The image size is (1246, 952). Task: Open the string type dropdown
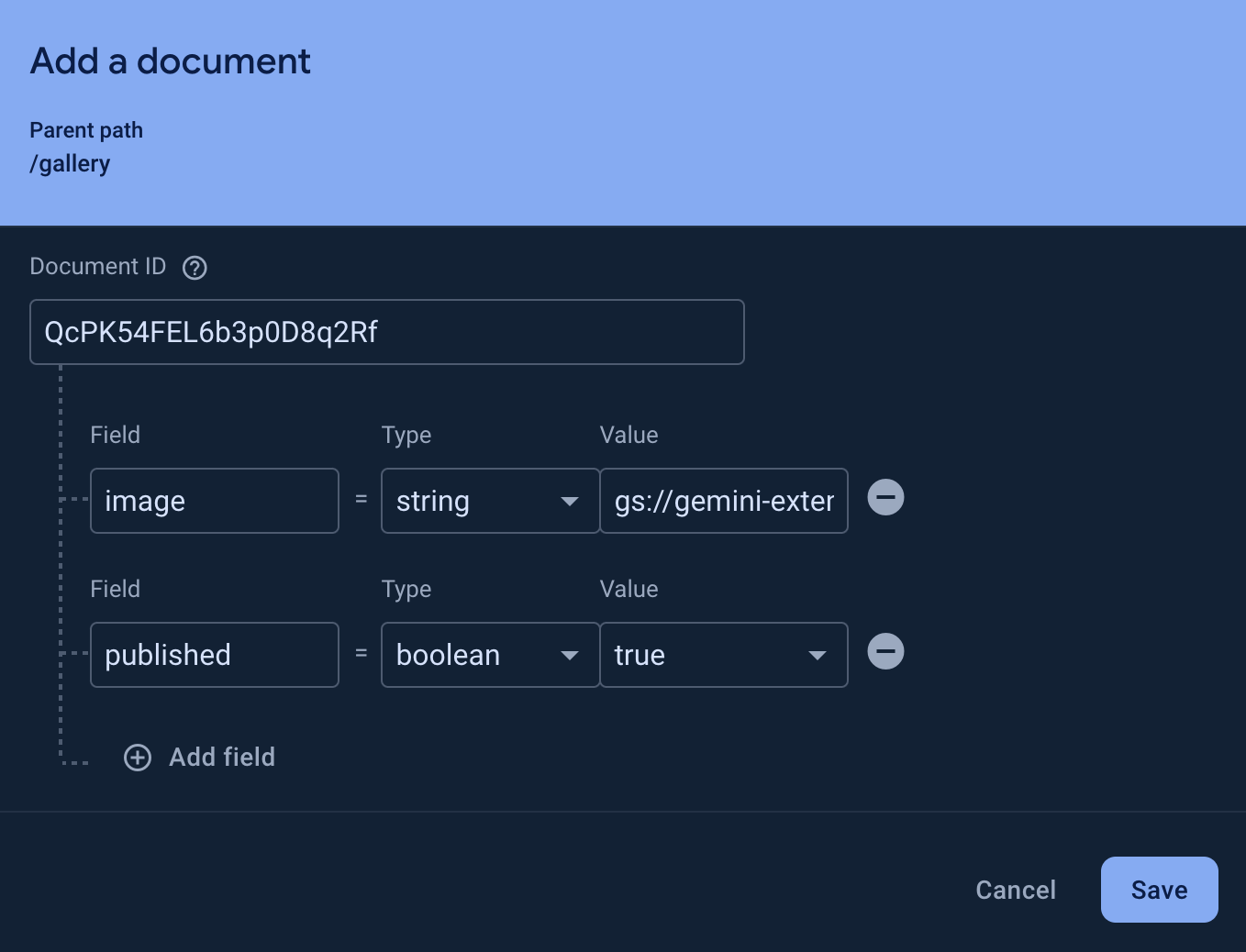tap(489, 501)
